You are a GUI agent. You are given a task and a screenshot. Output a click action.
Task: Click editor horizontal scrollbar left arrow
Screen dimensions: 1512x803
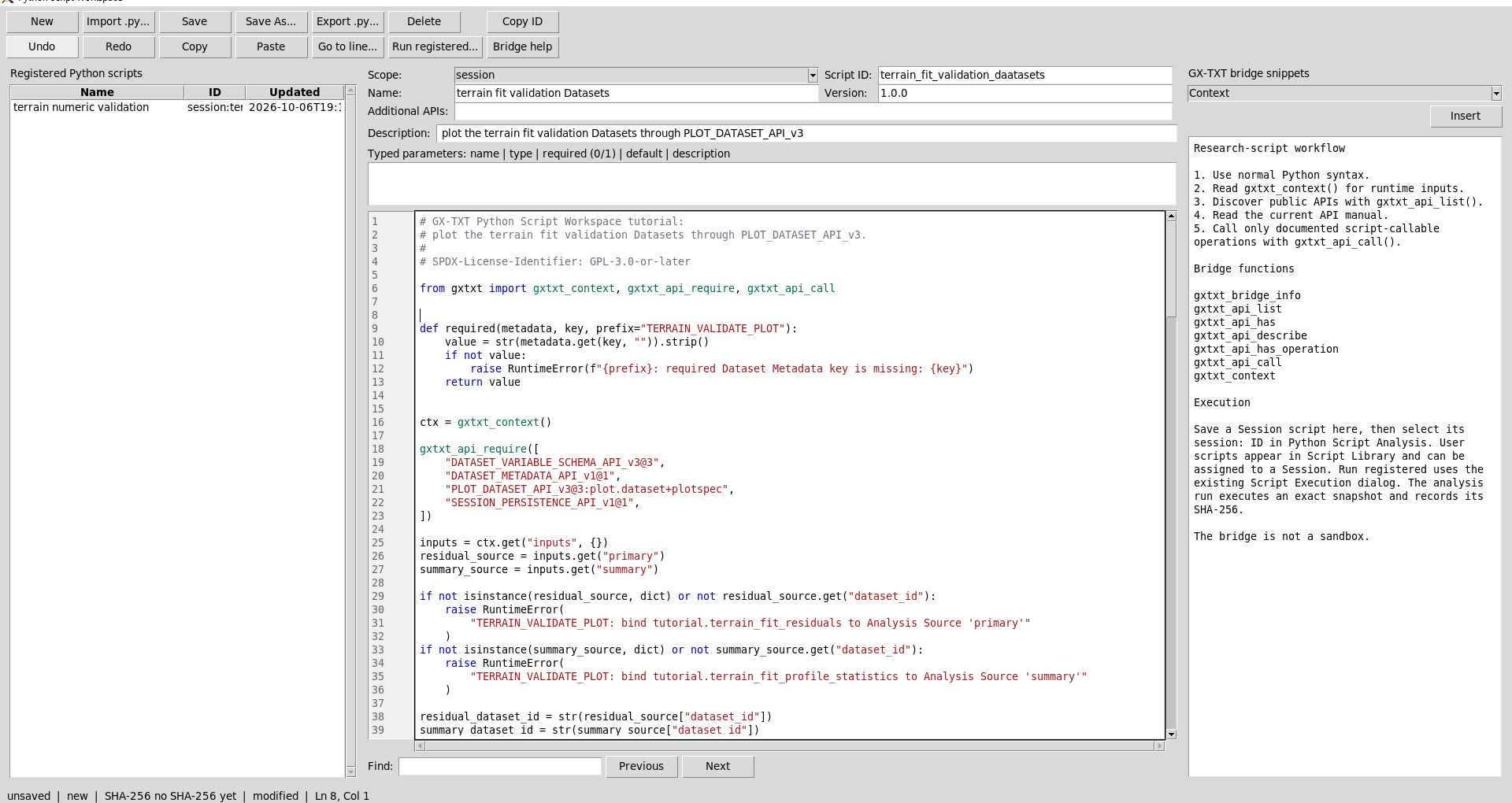pyautogui.click(x=421, y=746)
